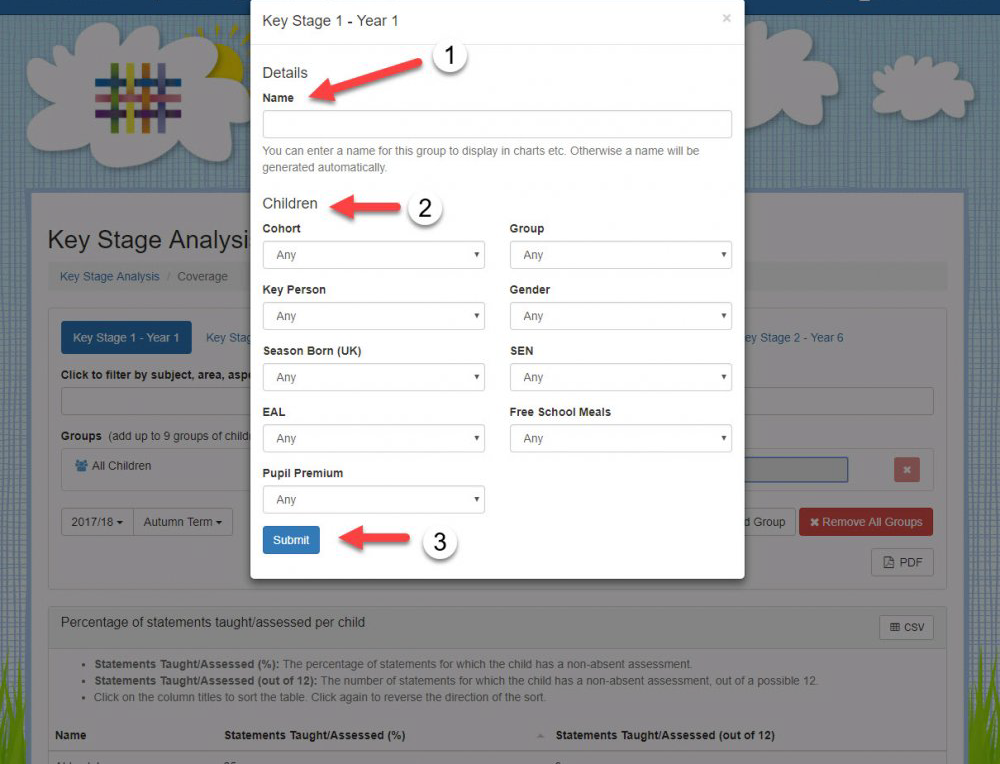This screenshot has width=1000, height=764.
Task: Sort by Statements Taught/Assessed (%) column
Action: click(314, 735)
